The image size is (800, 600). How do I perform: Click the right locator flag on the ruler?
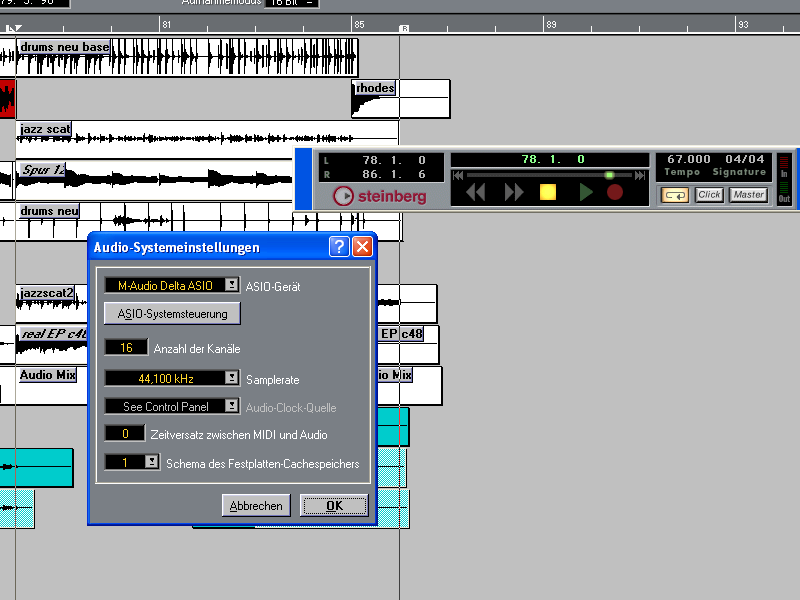tap(404, 28)
